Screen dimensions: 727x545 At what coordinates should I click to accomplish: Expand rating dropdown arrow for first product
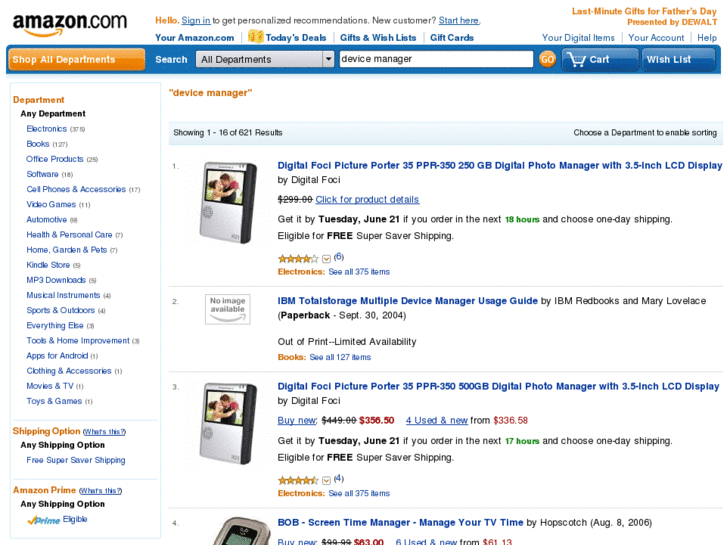click(x=326, y=258)
